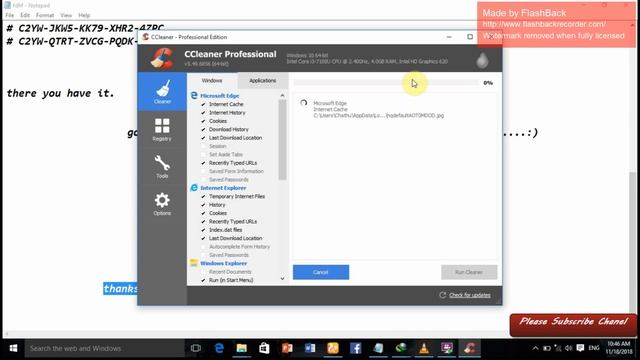Toggle Microsoft Edge Download History checkbox
640x360 pixels.
pyautogui.click(x=203, y=129)
